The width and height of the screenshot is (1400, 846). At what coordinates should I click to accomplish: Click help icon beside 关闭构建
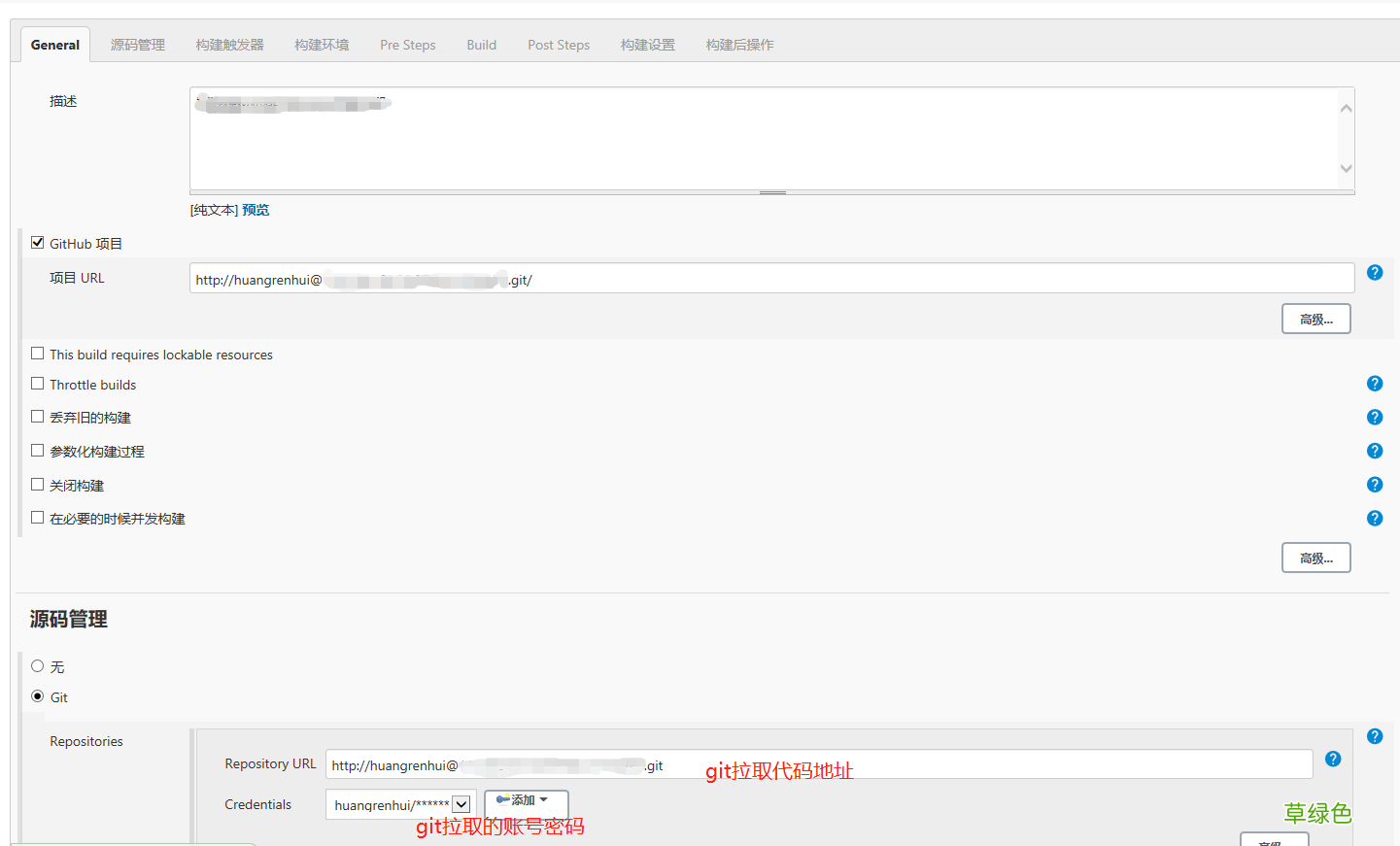coord(1374,485)
